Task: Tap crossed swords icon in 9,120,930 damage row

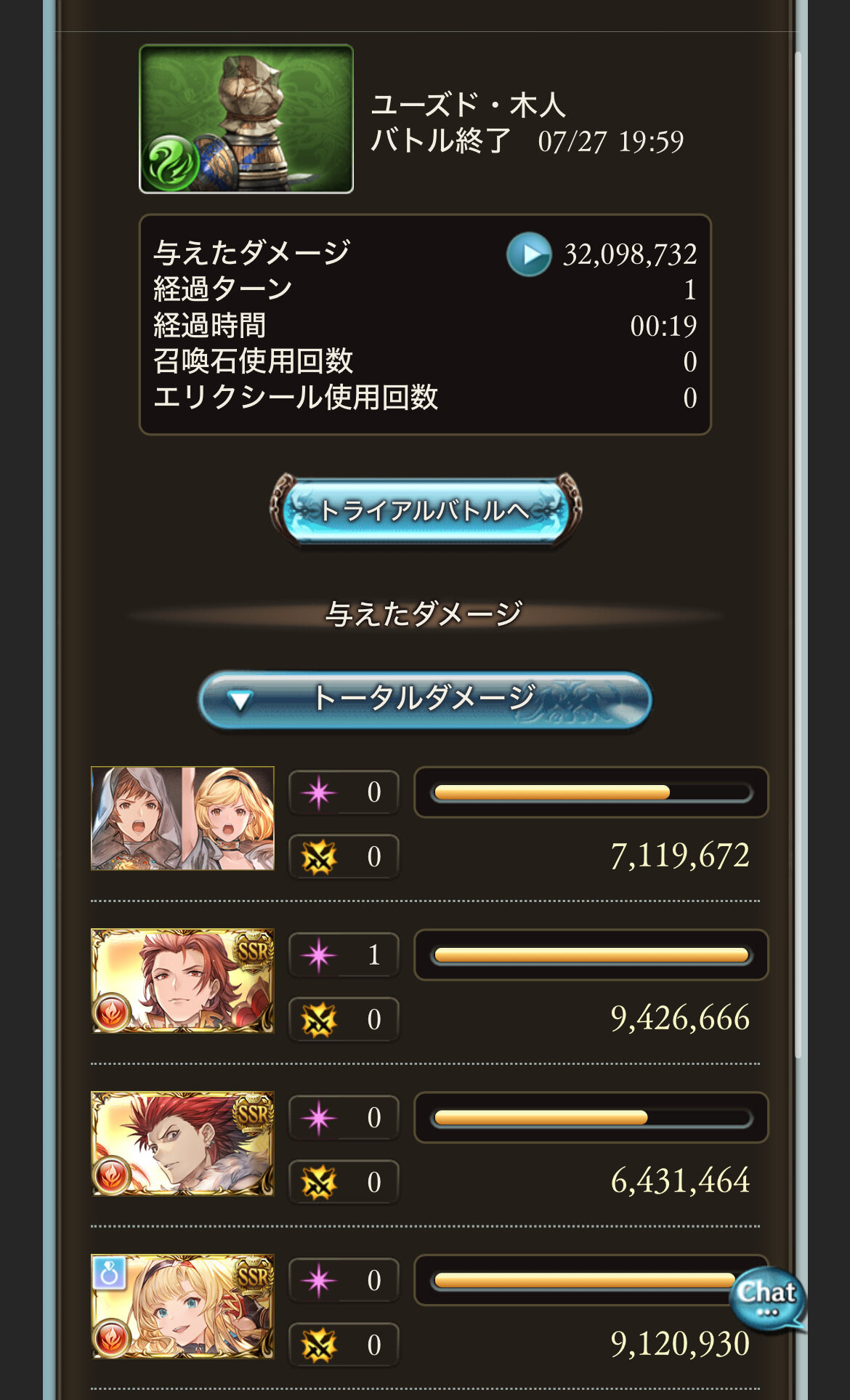Action: pos(318,1345)
